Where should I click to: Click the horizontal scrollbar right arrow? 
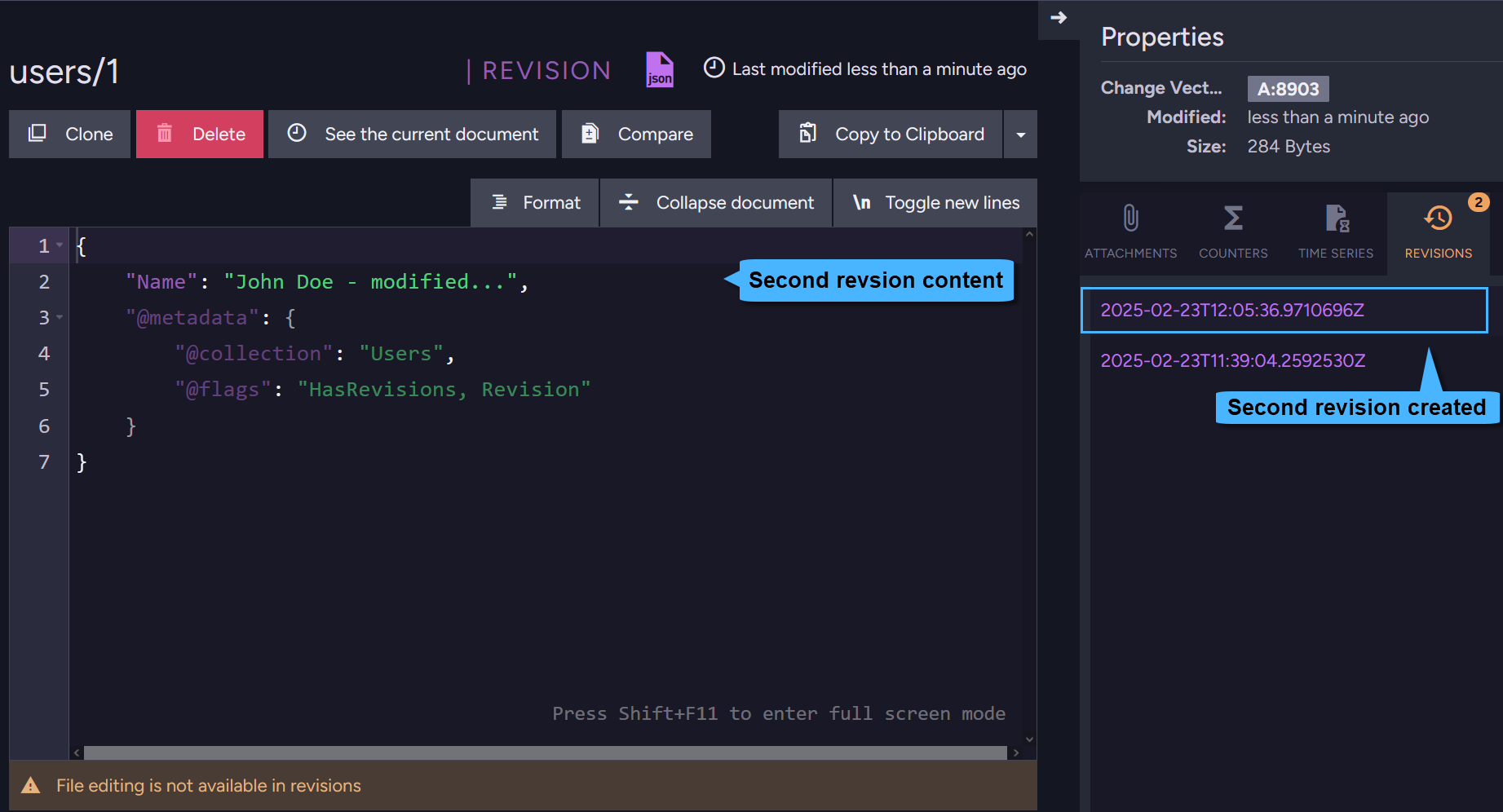(x=1015, y=752)
